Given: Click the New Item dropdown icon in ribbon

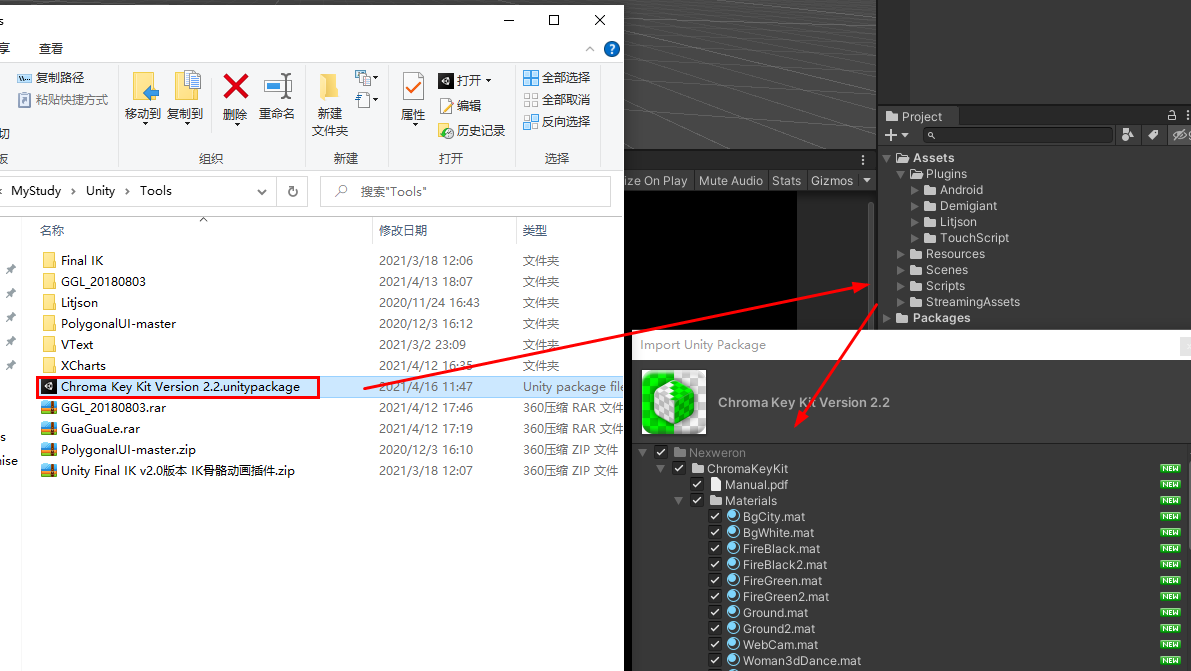Looking at the screenshot, I should [x=367, y=78].
